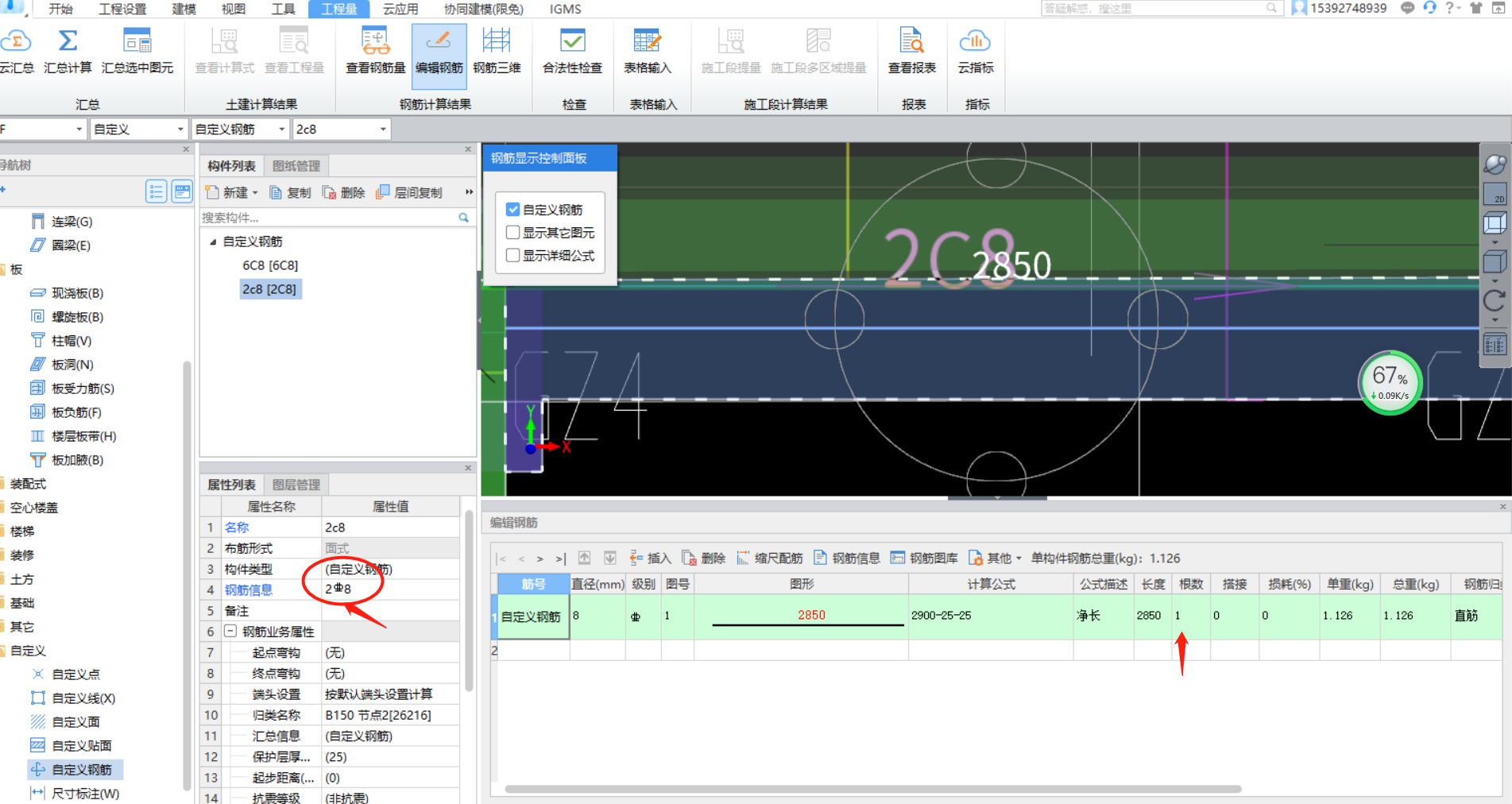The height and width of the screenshot is (804, 1512).
Task: Collapse the 钢筋业务属性 group
Action: [230, 632]
